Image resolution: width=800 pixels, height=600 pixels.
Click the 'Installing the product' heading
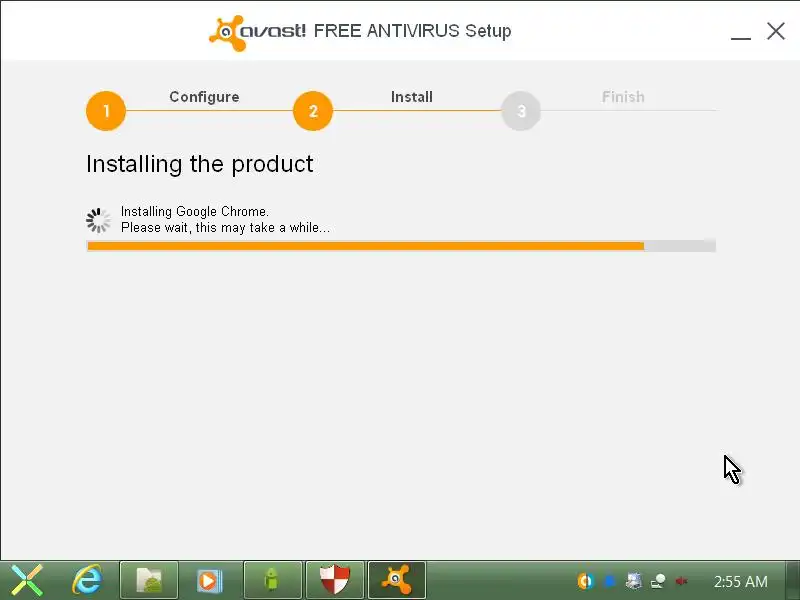[x=199, y=165]
